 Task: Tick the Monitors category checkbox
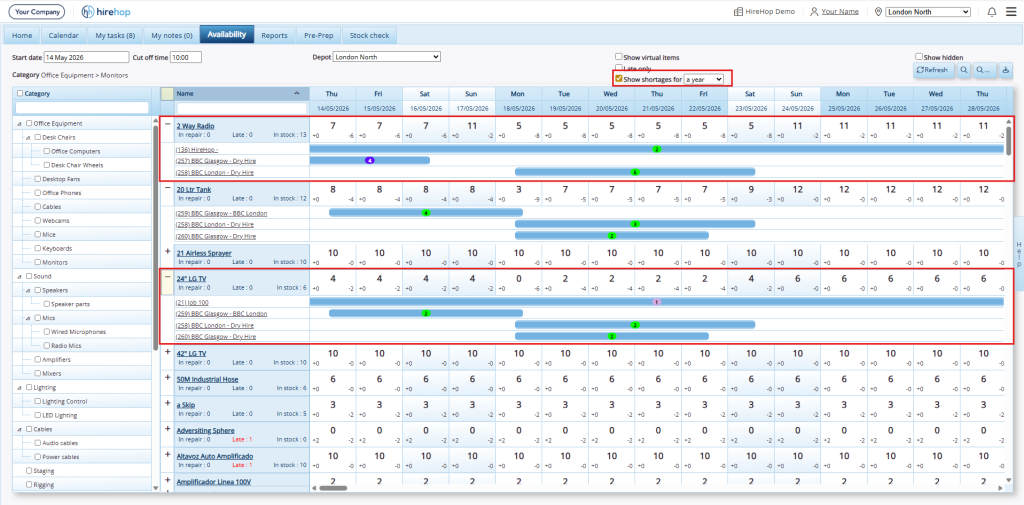coord(38,262)
